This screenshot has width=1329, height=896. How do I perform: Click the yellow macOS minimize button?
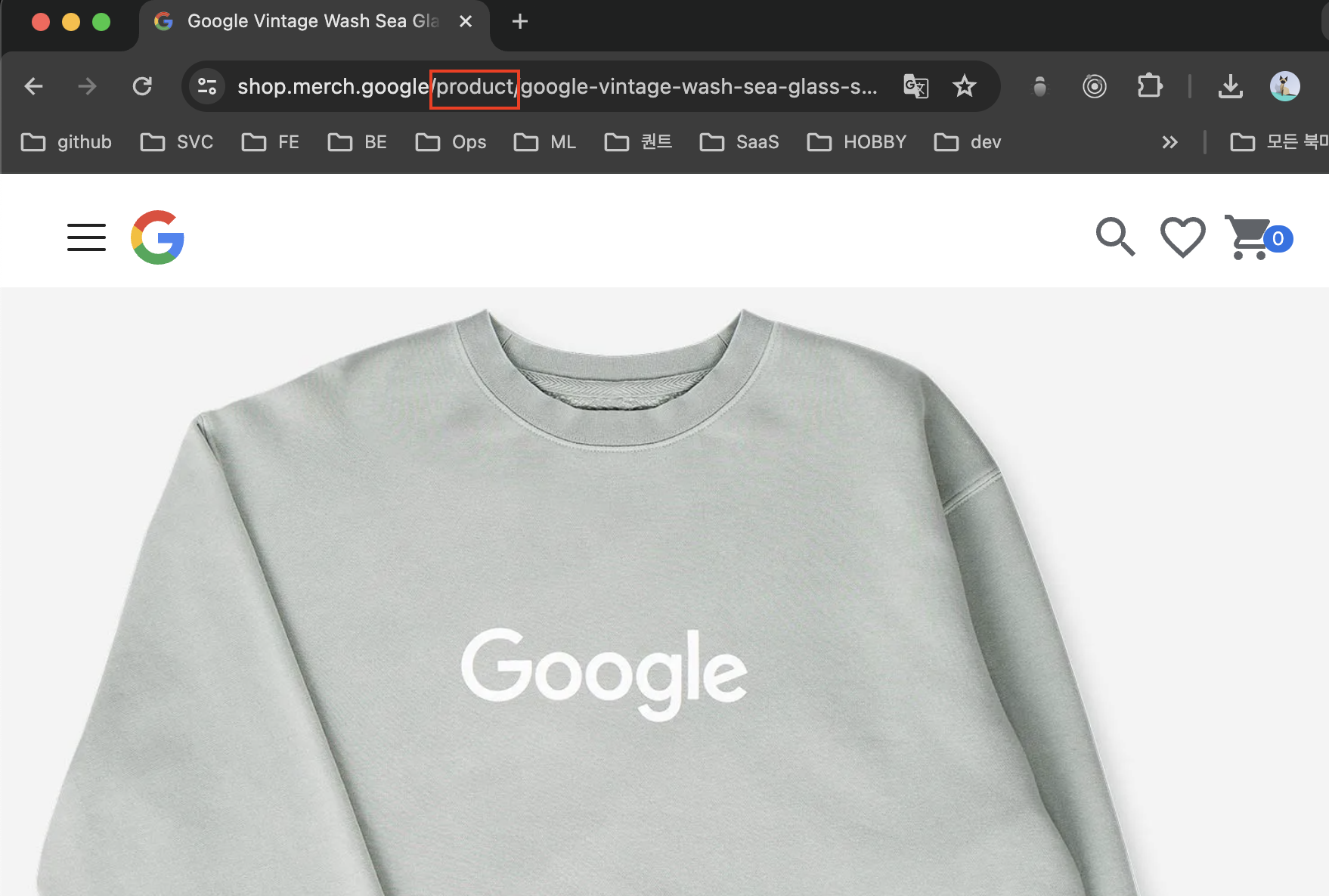tap(71, 22)
